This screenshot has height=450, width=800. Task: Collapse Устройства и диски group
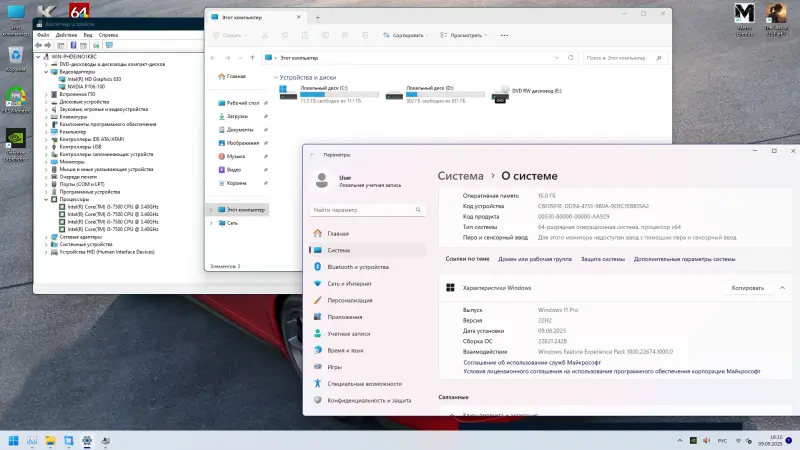(276, 78)
